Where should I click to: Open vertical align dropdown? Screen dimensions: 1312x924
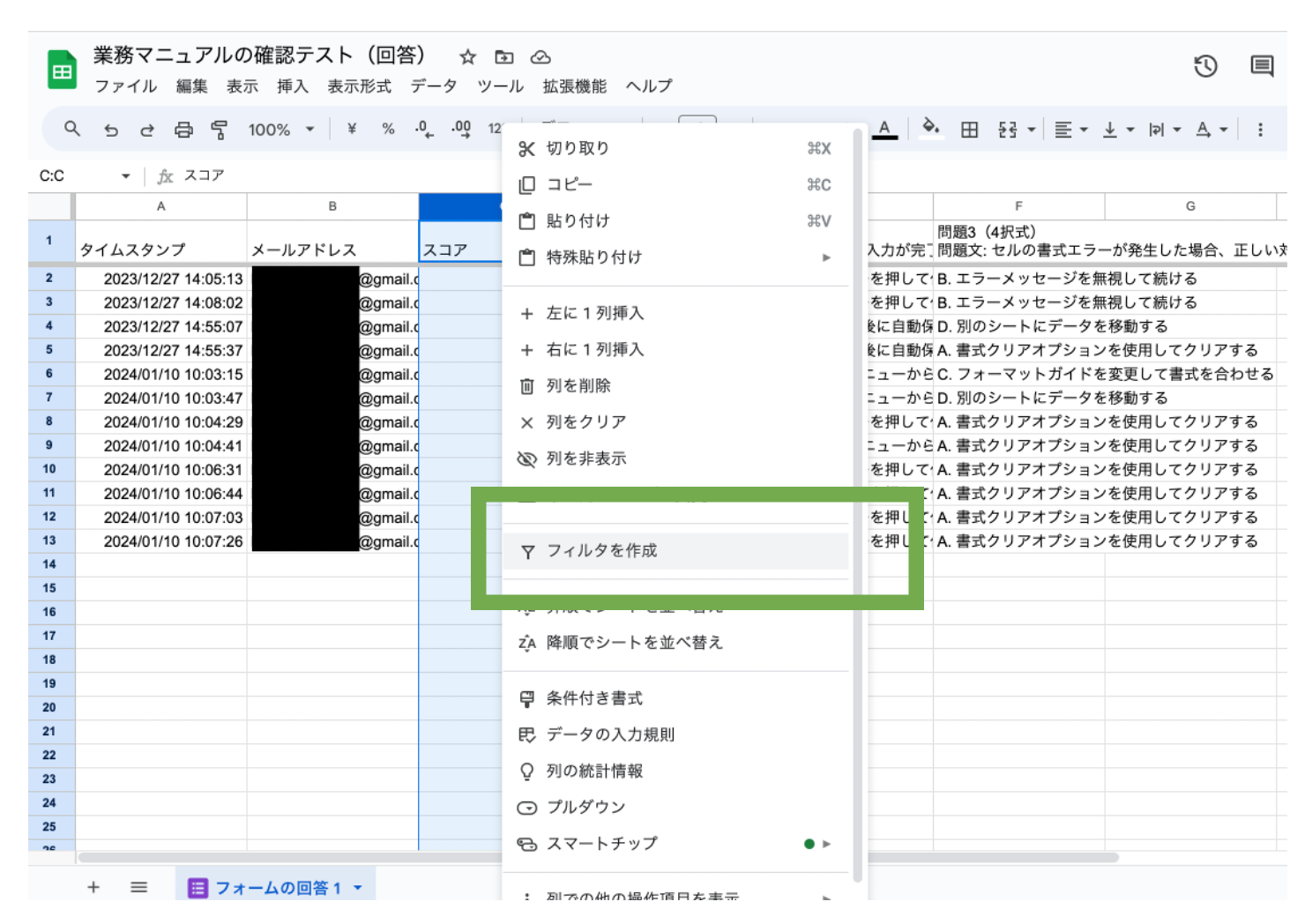pos(1118,130)
